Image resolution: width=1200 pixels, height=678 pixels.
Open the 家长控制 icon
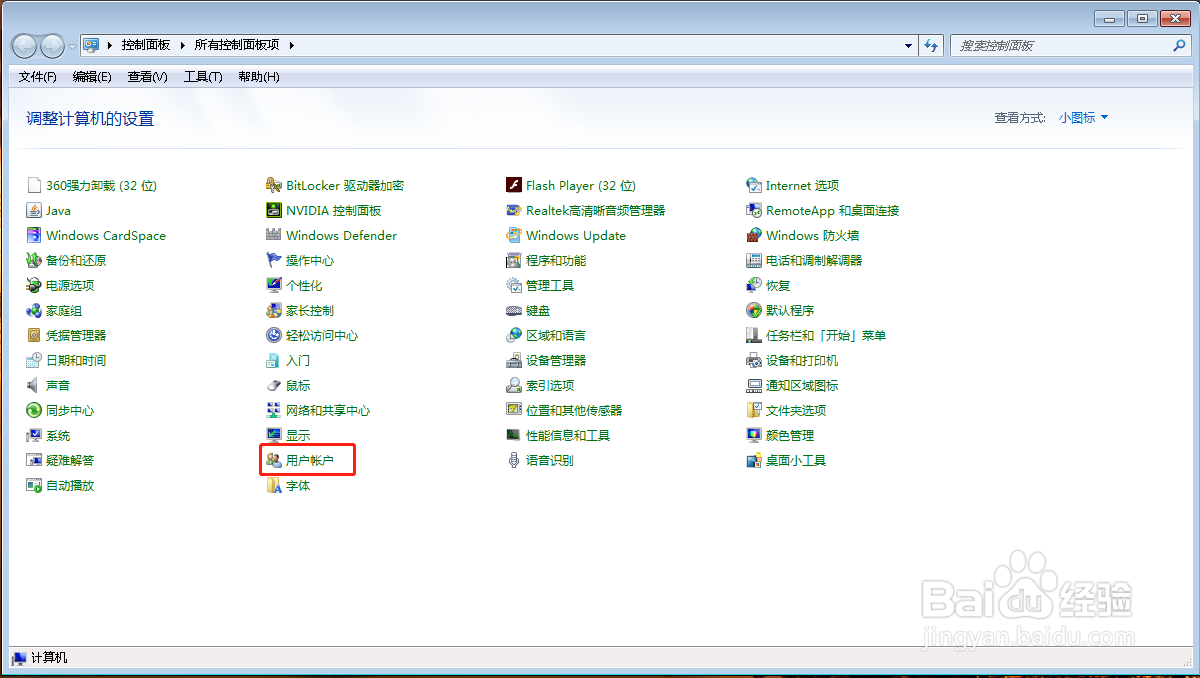click(x=274, y=310)
